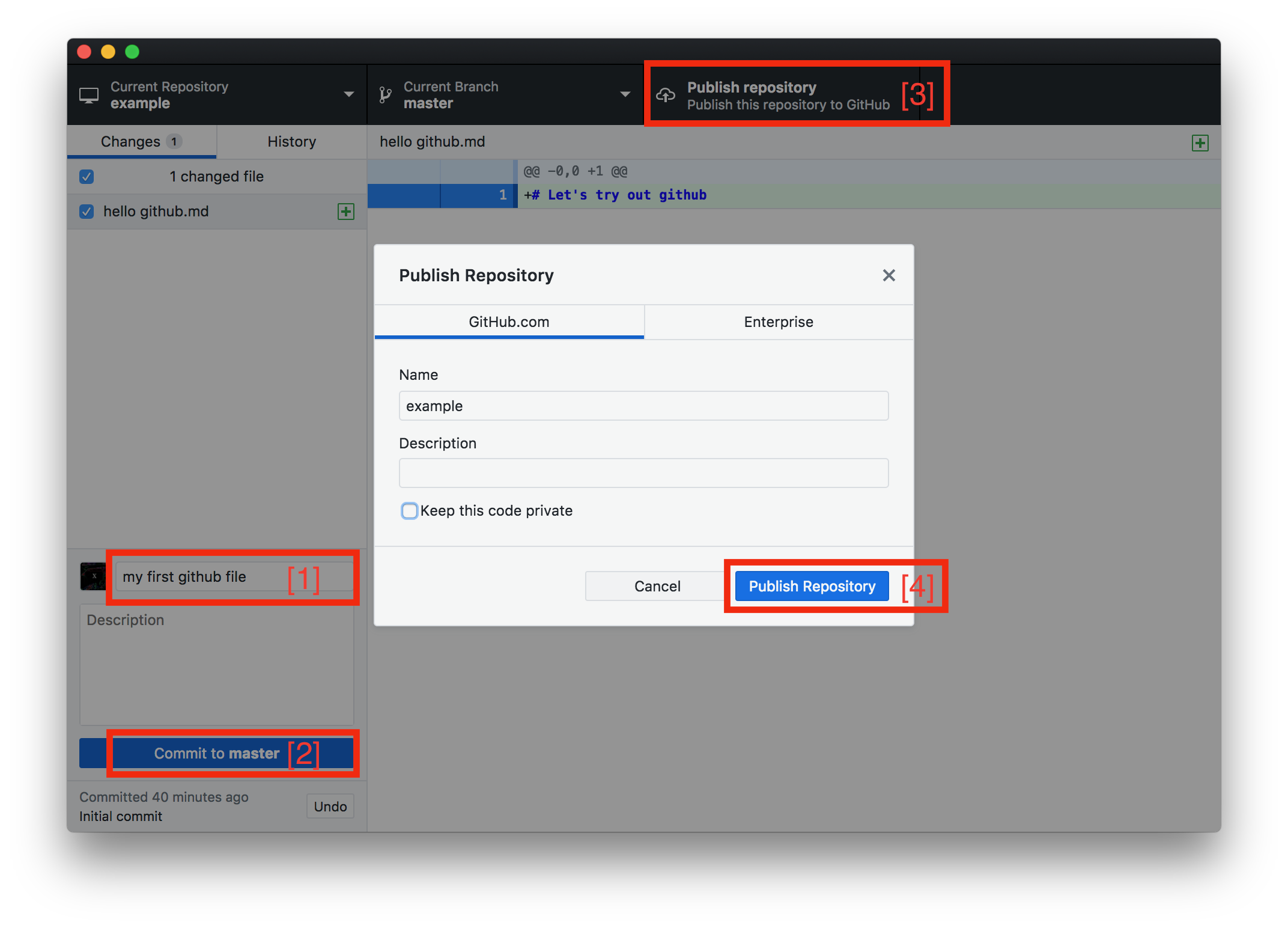Click the Cancel button in dialog

[657, 586]
